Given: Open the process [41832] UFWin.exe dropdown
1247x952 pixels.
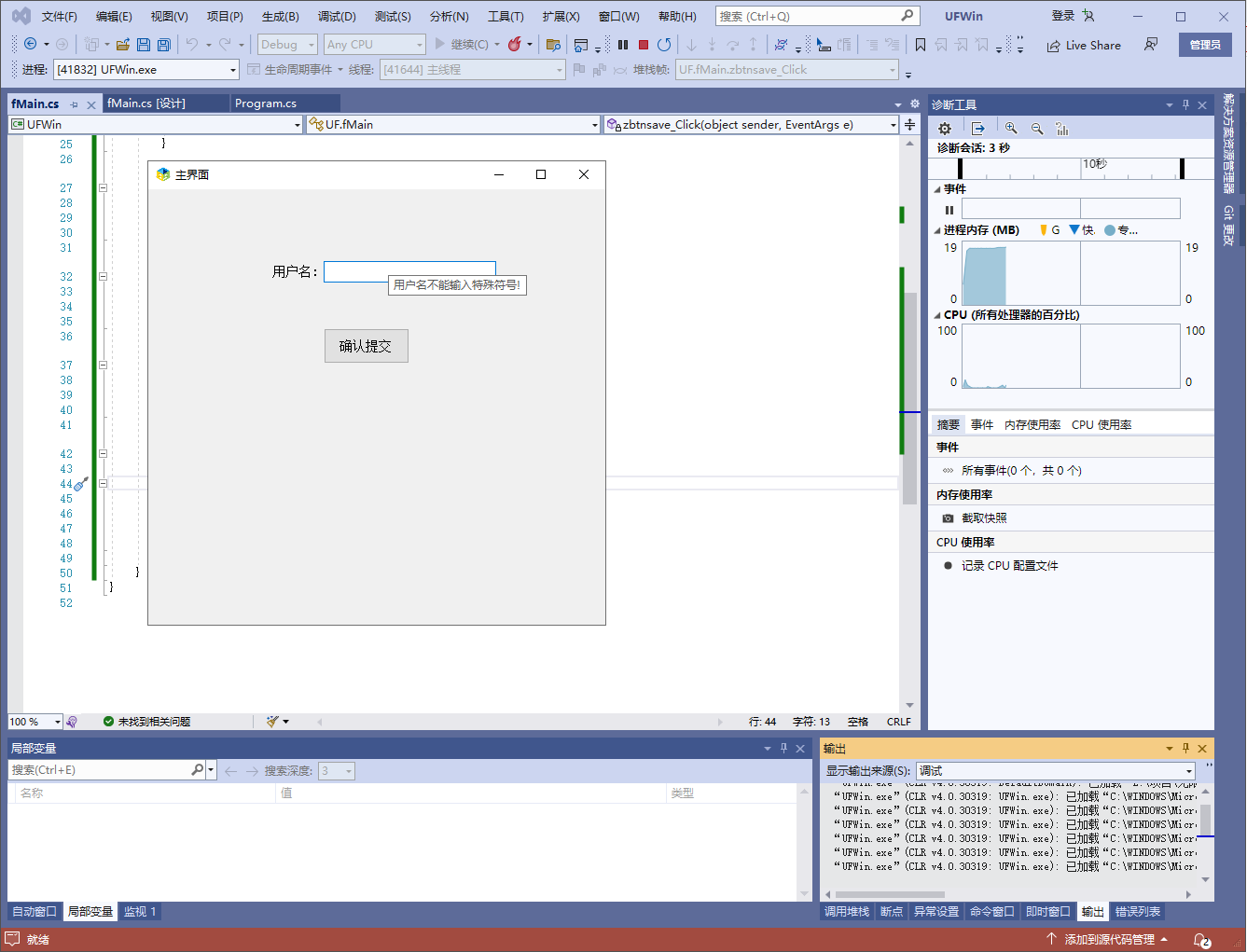Looking at the screenshot, I should (x=145, y=70).
